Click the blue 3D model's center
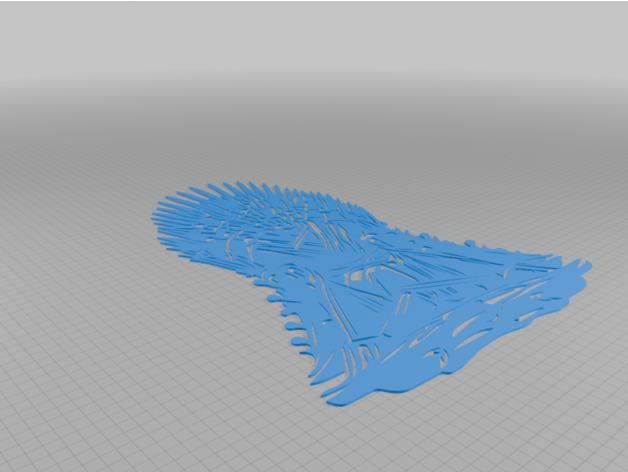Screen dimensions: 628x472 click(380, 290)
